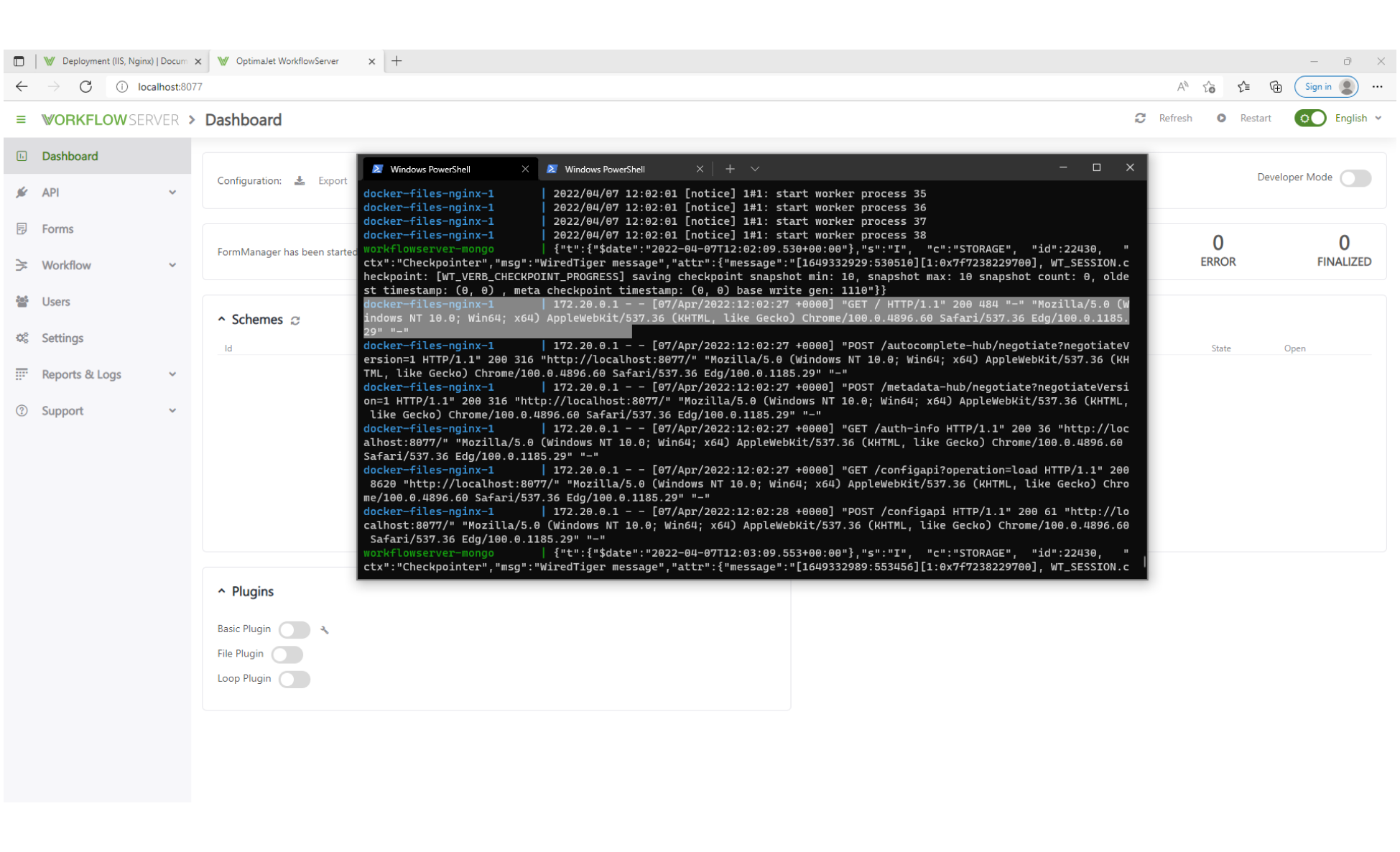The width and height of the screenshot is (1400, 852).
Task: Add page to favorites star
Action: click(x=1210, y=86)
